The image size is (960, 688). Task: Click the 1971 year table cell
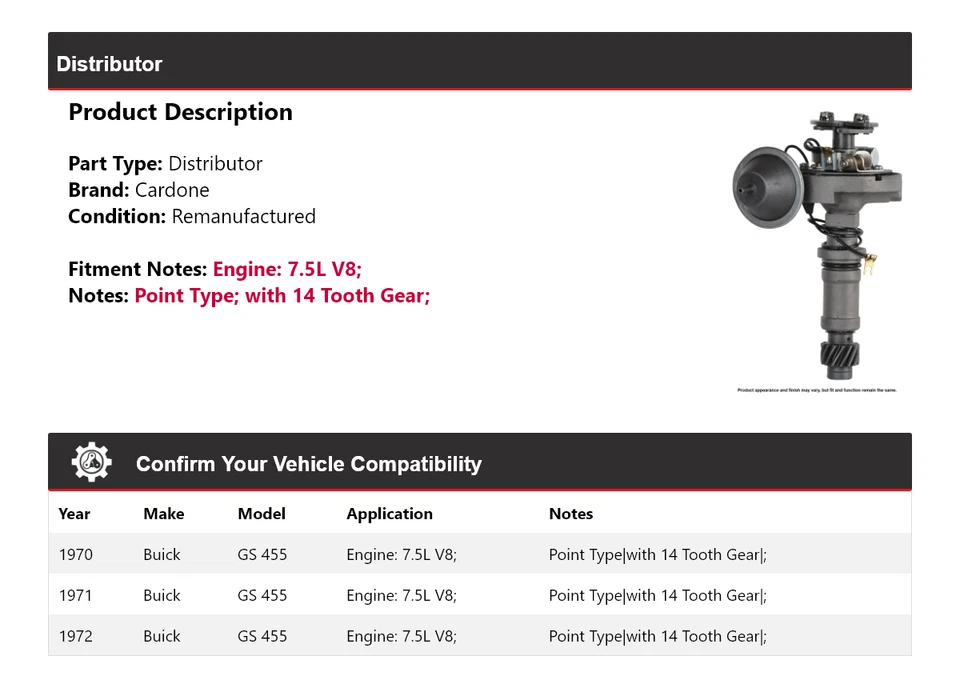[x=75, y=596]
